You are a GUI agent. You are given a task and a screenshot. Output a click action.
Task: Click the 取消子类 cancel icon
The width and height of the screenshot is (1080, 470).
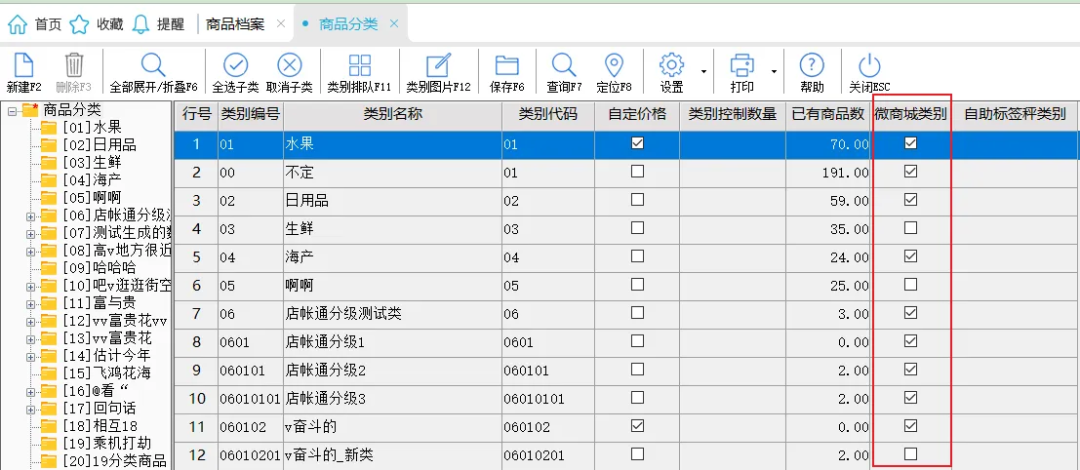click(289, 66)
